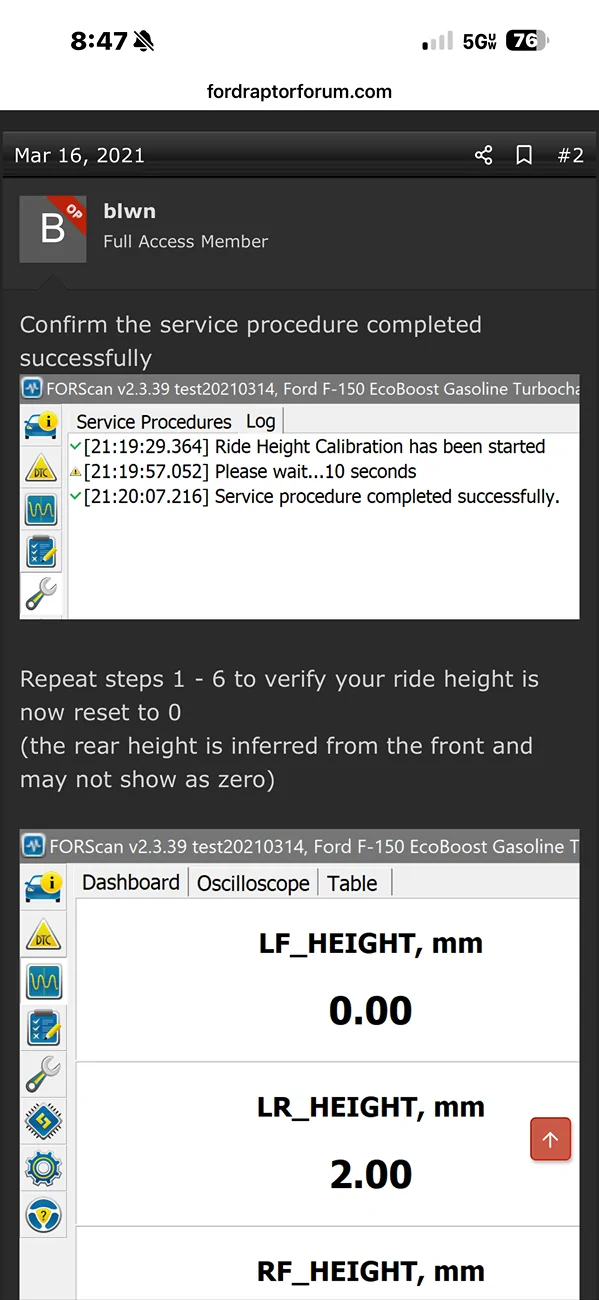
Task: Click vehicle info car icon in first FORScan screenshot
Action: tap(41, 427)
